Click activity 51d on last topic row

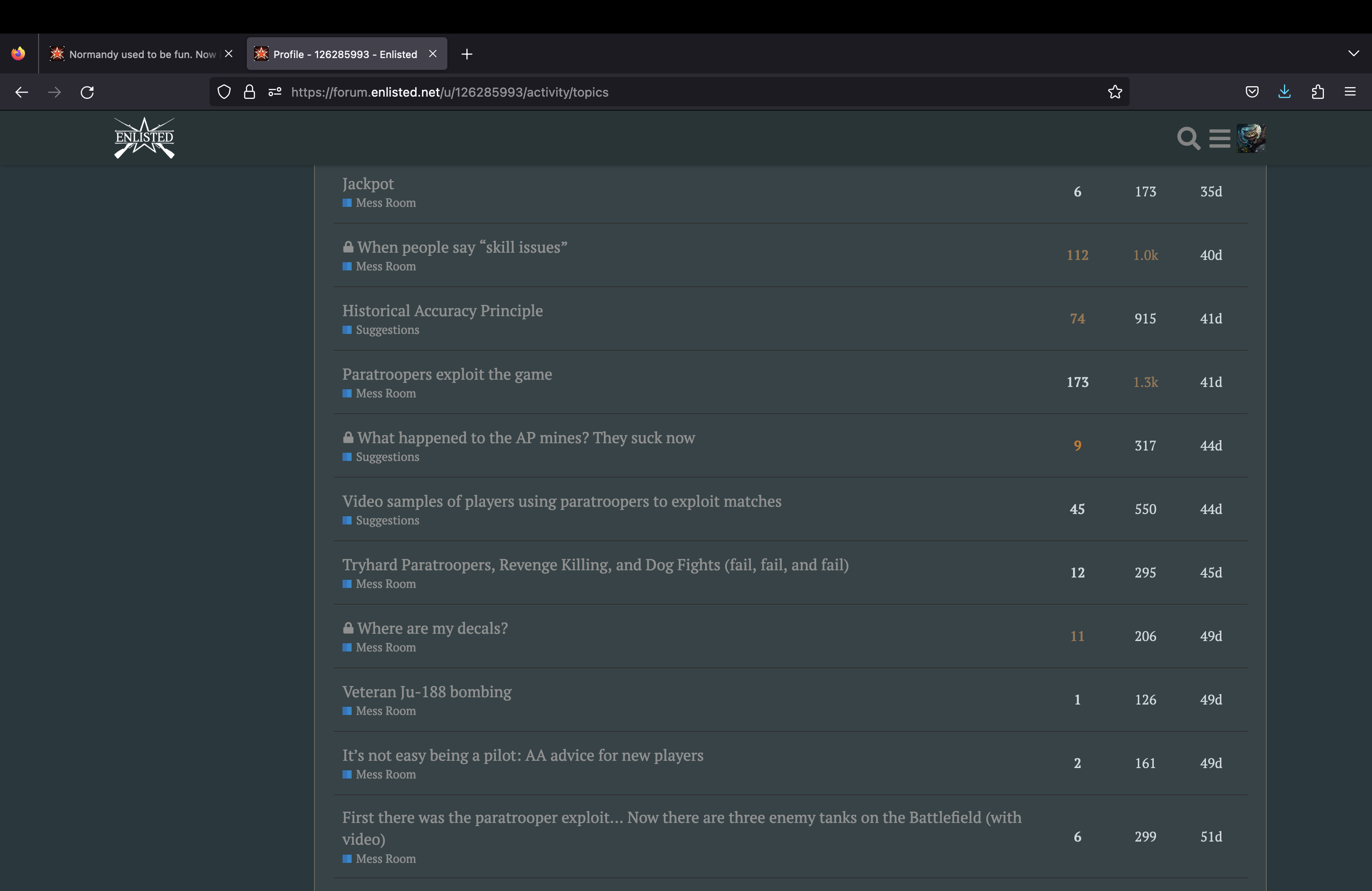click(1211, 837)
